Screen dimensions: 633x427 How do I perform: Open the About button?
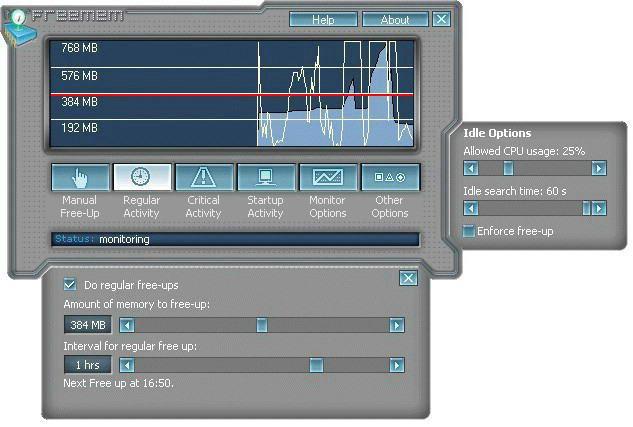click(x=395, y=19)
